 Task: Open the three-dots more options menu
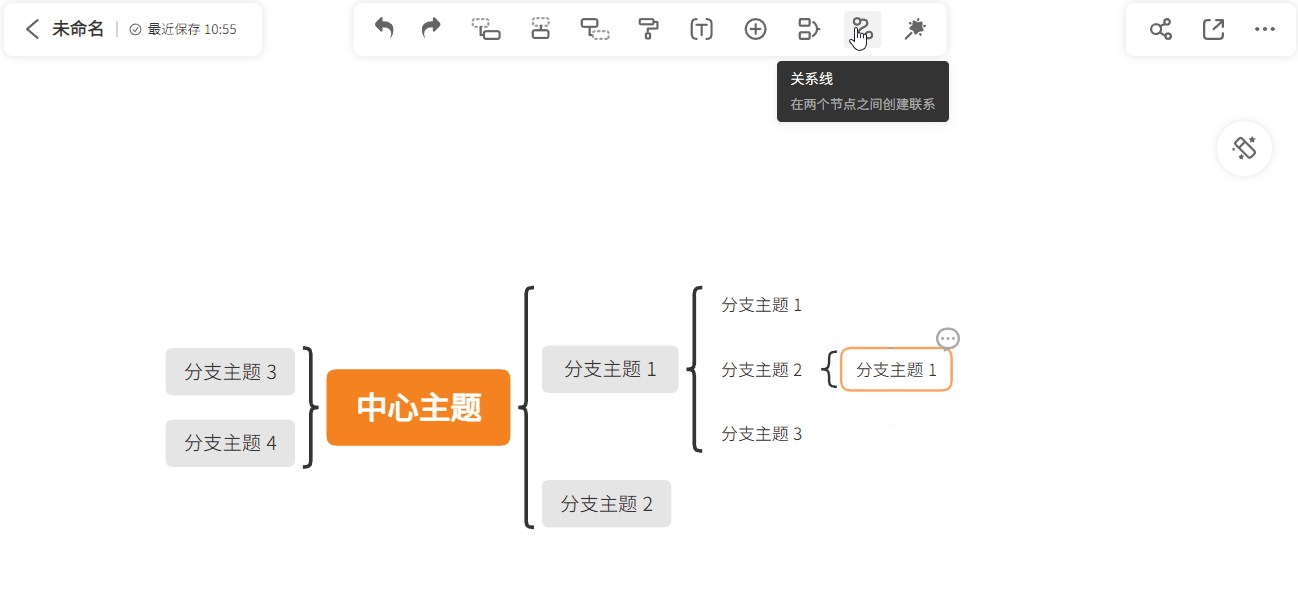1265,29
